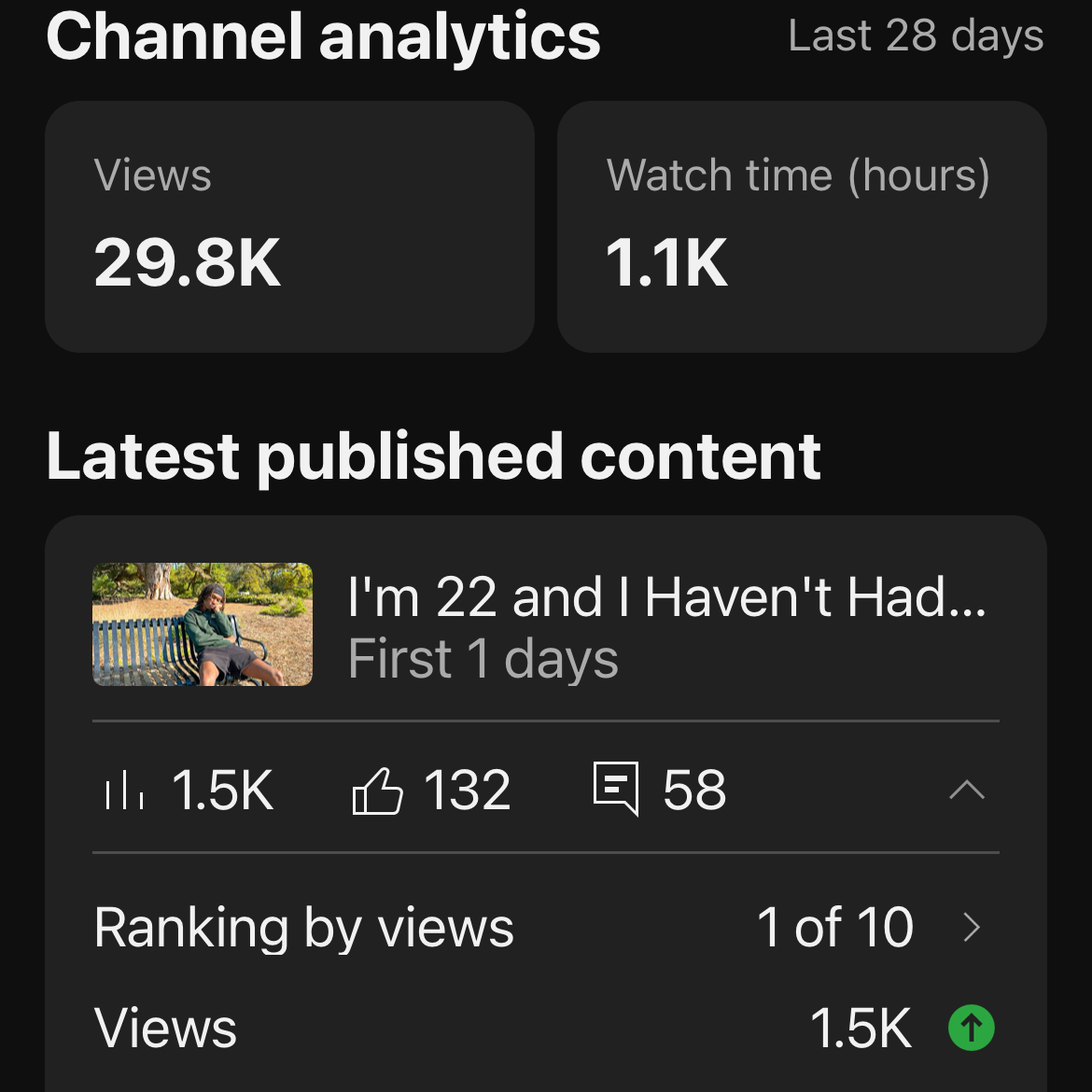Select the Views row label below ranking

click(x=166, y=1028)
